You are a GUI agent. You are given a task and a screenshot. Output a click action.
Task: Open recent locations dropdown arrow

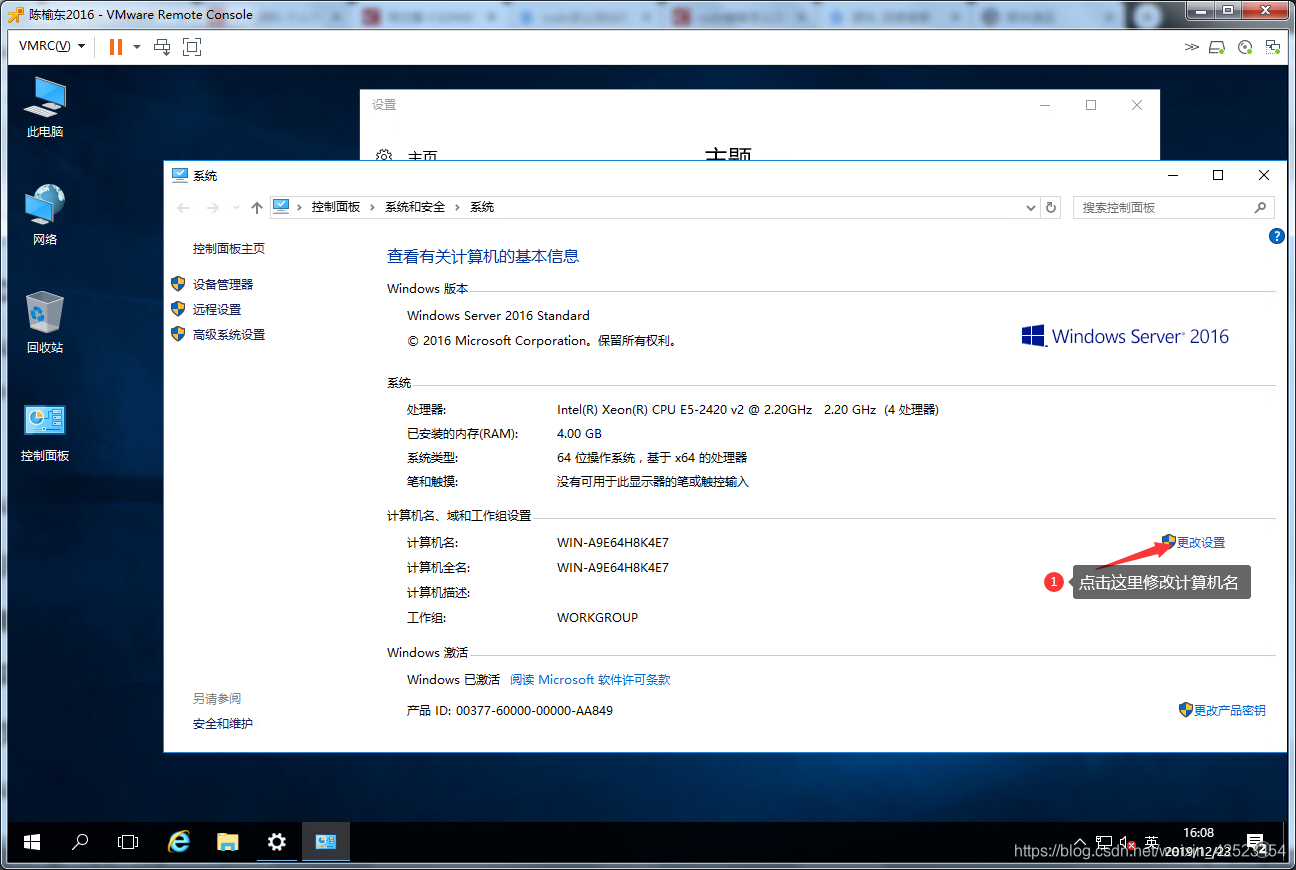(x=236, y=207)
